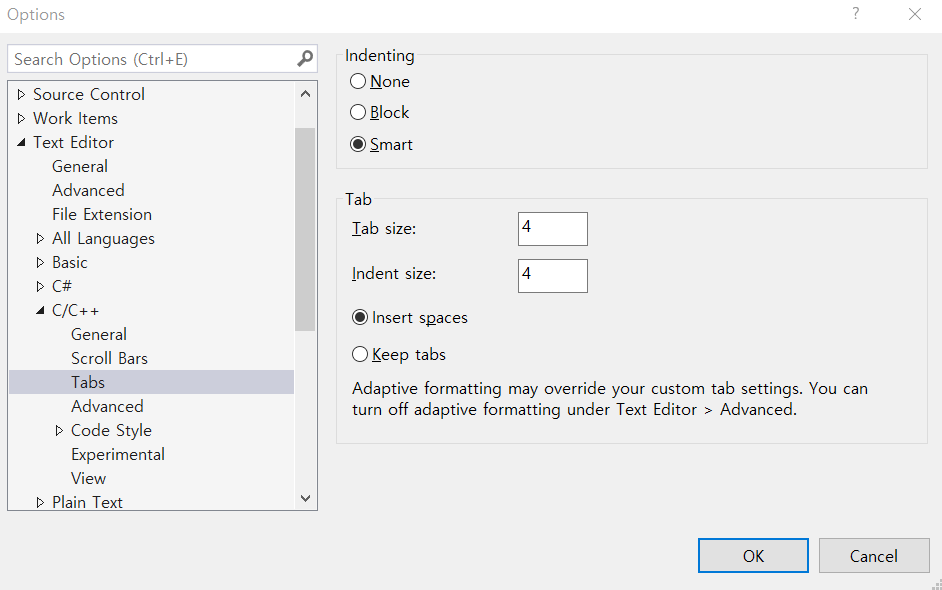This screenshot has height=590, width=942.
Task: Open Advanced under C/C++
Action: [x=107, y=406]
